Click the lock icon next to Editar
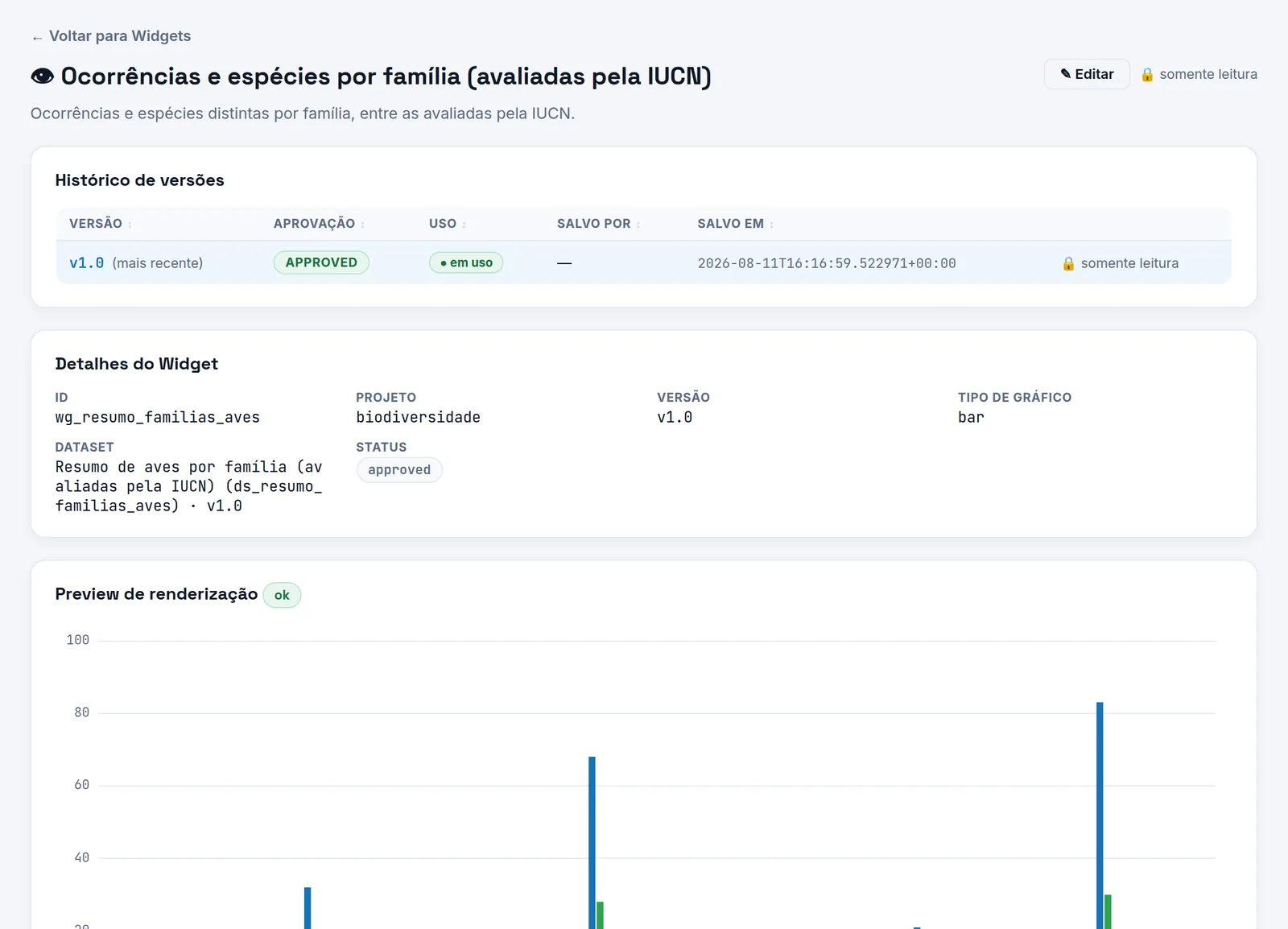Viewport: 1288px width, 929px height. click(x=1147, y=74)
